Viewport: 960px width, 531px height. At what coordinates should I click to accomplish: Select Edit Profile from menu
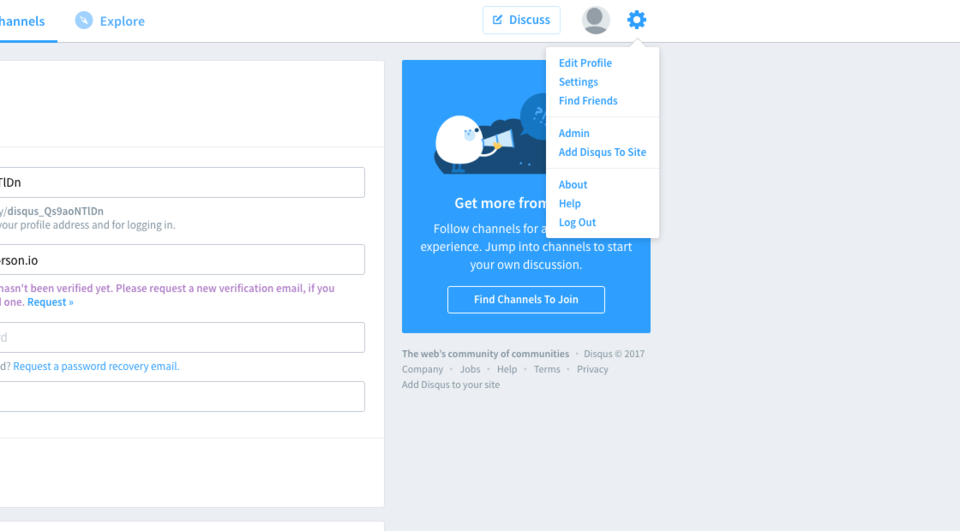tap(585, 63)
